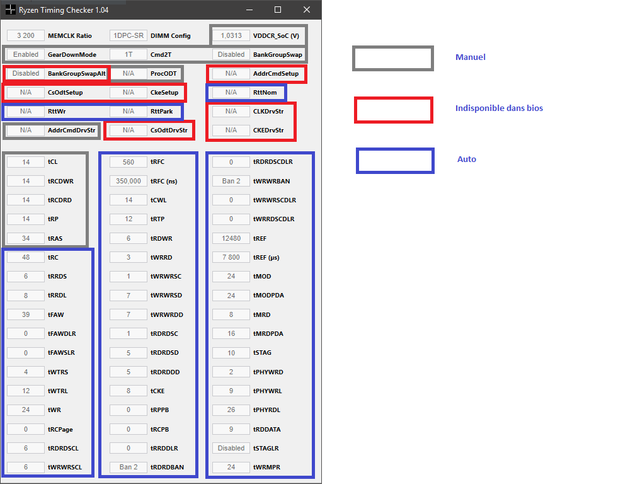Click the Manuel legend text

470,57
